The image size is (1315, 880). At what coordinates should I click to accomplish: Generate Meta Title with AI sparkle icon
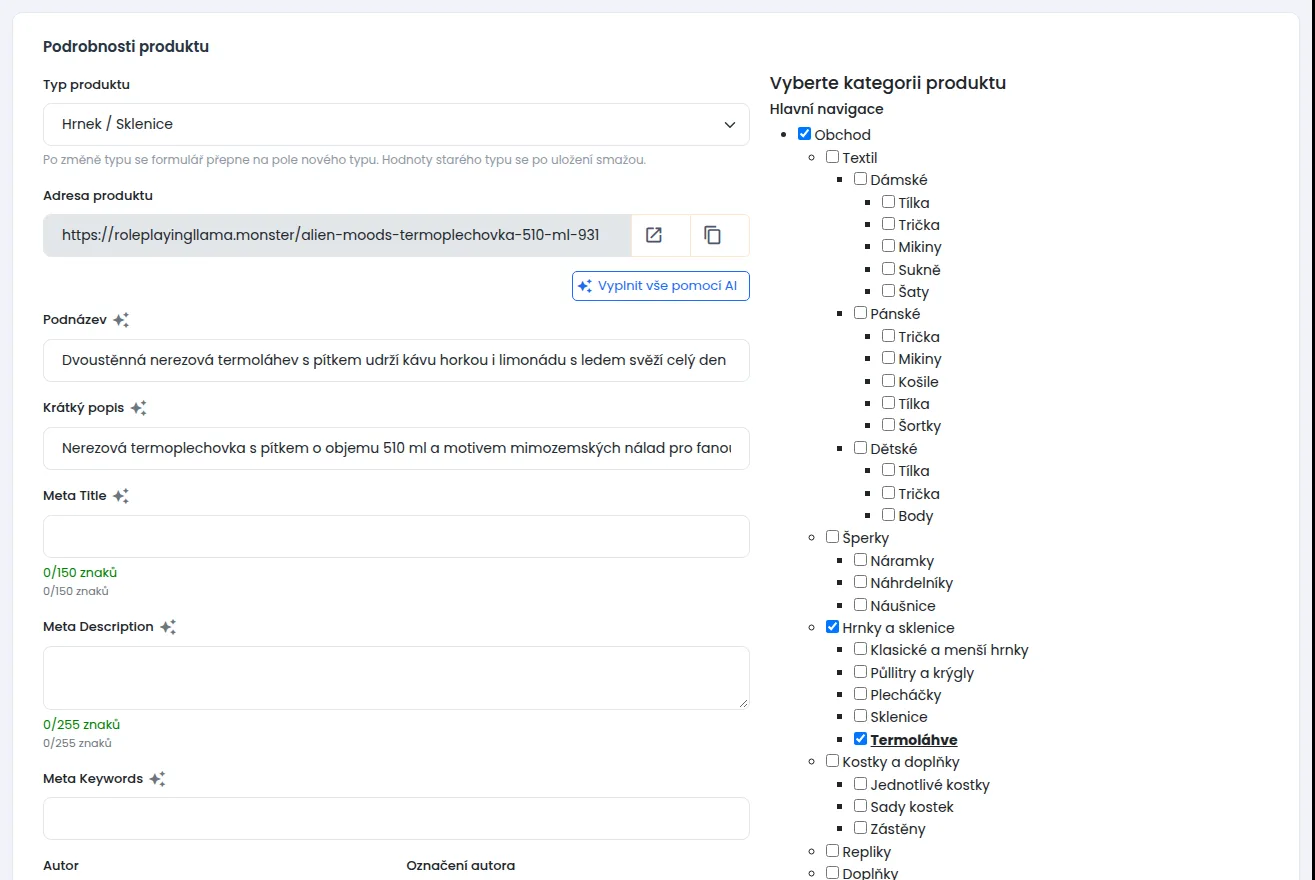121,496
